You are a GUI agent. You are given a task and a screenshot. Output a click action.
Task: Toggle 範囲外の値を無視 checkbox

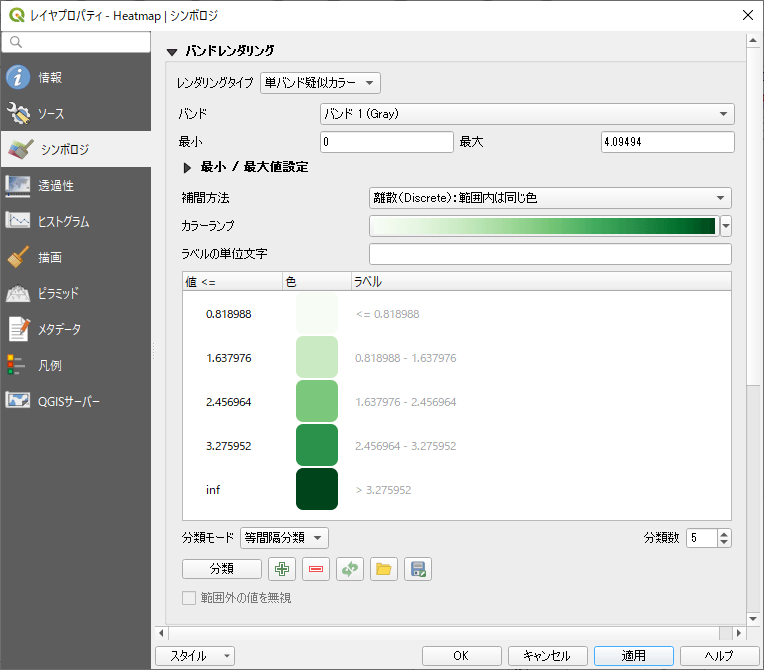[189, 598]
